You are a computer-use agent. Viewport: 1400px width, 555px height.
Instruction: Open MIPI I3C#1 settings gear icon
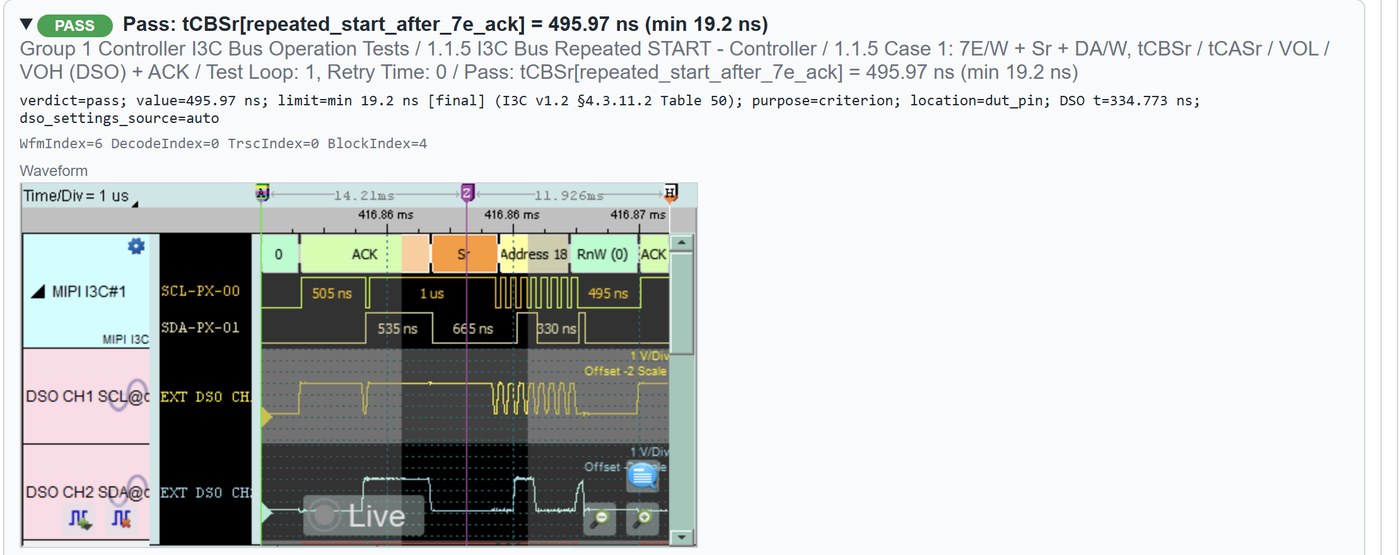click(x=137, y=246)
